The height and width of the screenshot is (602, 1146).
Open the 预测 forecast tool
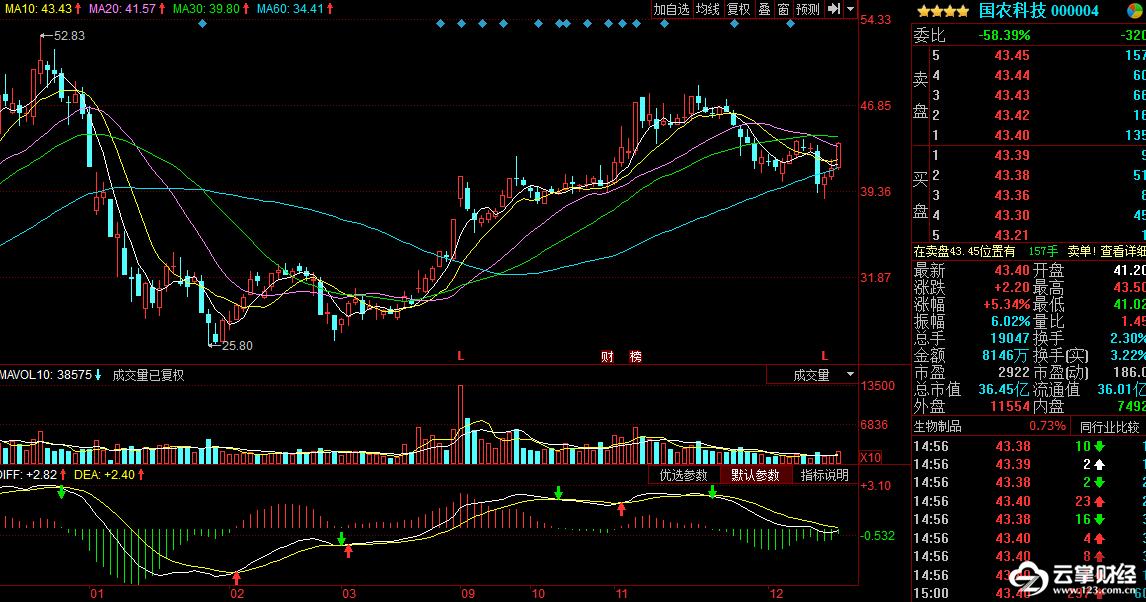coord(808,9)
